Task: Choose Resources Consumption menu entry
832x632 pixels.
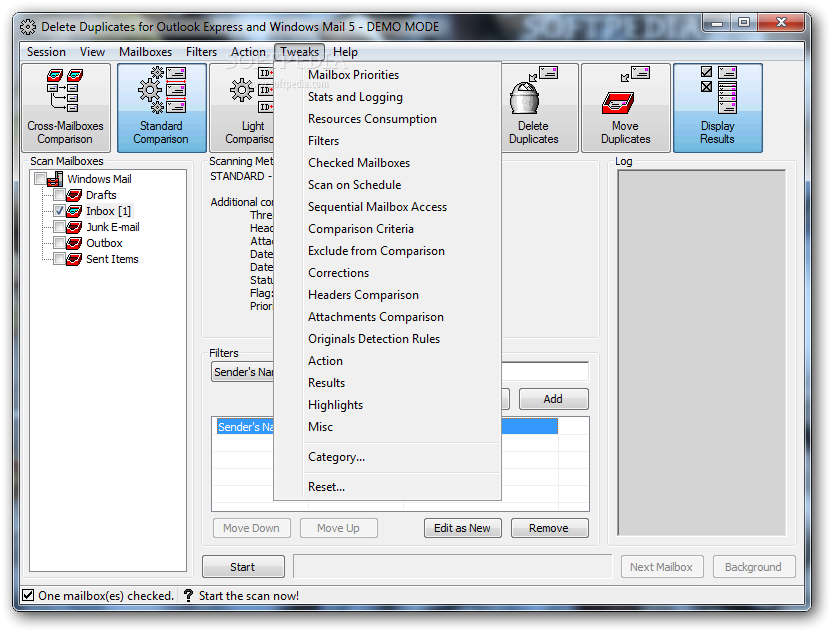Action: pos(387,119)
